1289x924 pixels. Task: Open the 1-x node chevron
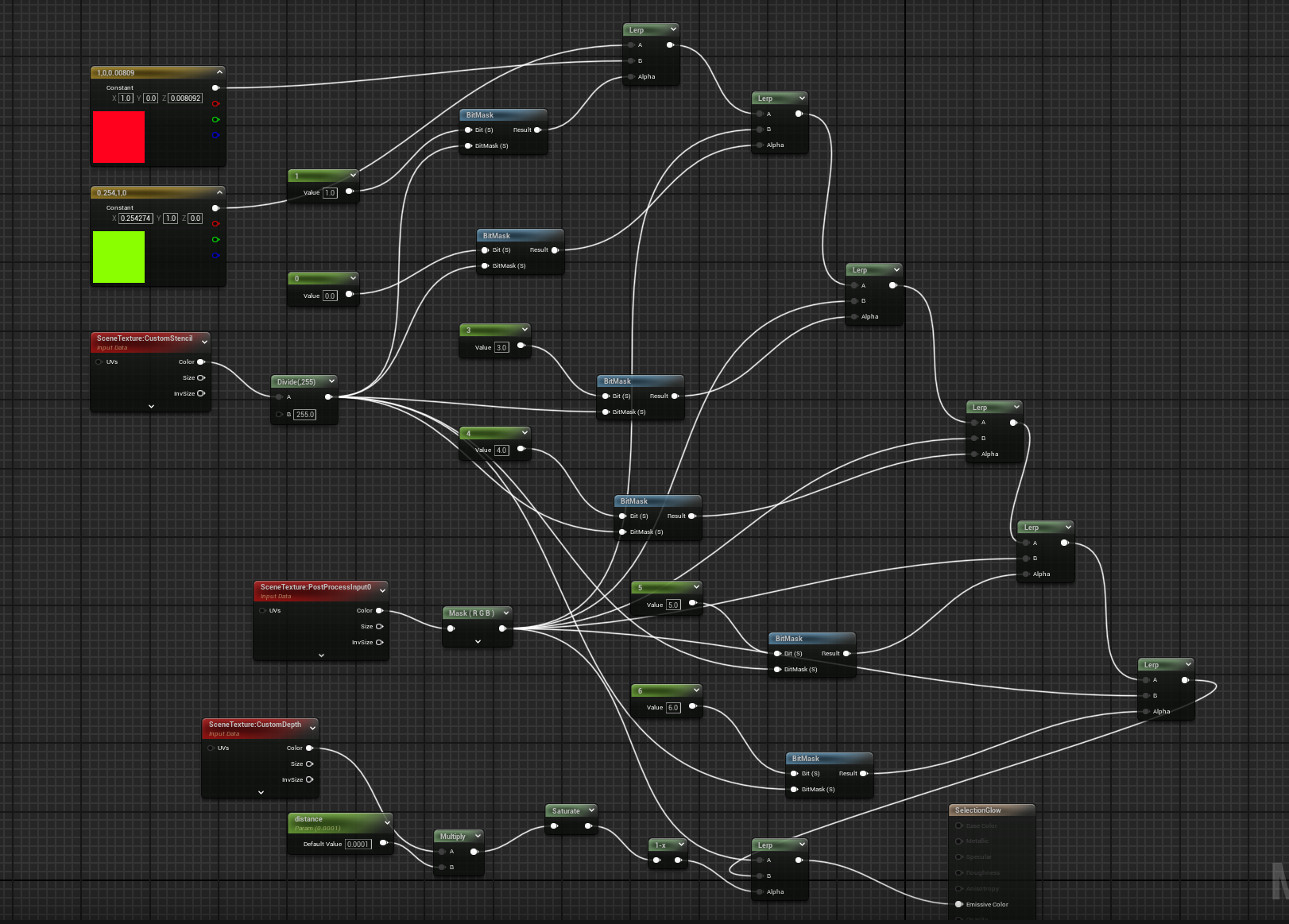[x=681, y=845]
